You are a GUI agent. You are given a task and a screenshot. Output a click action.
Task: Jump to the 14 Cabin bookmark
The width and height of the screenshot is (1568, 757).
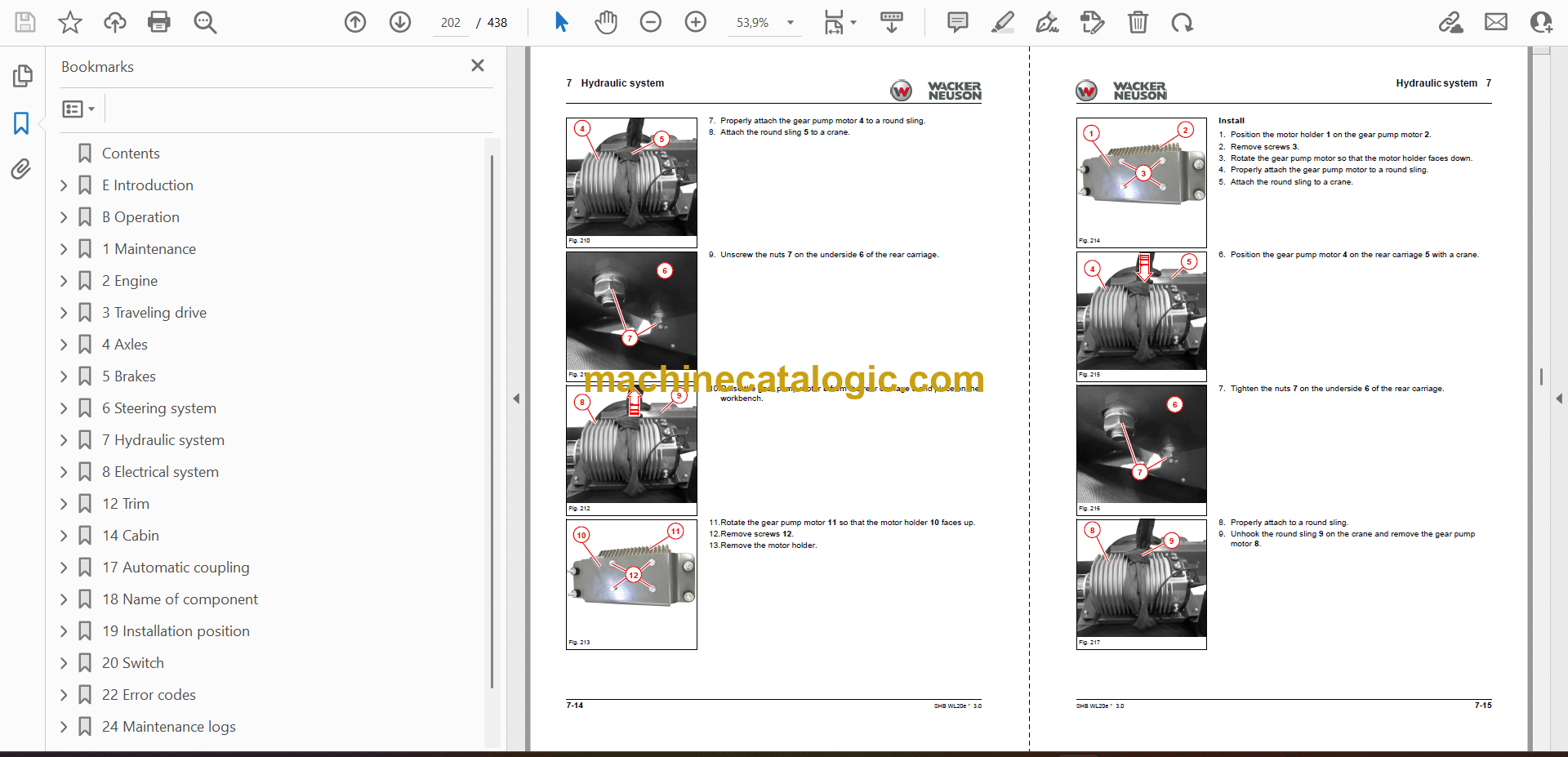[131, 536]
